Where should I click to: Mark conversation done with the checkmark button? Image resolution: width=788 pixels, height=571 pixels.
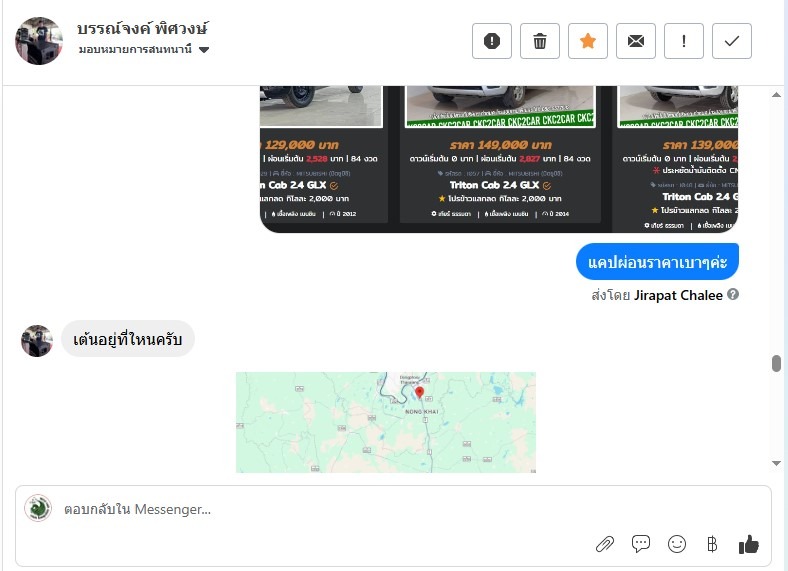pos(732,41)
